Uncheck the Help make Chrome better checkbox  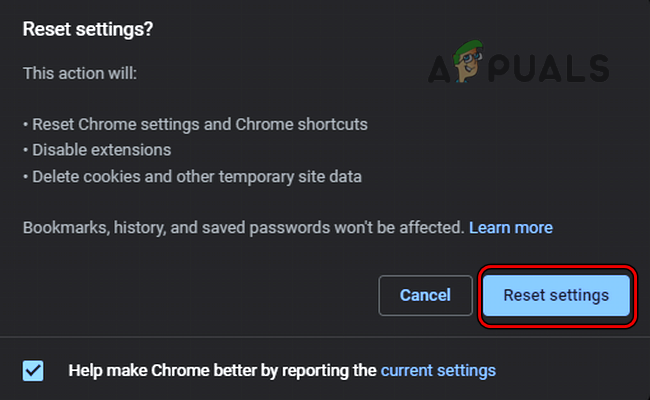(x=33, y=371)
